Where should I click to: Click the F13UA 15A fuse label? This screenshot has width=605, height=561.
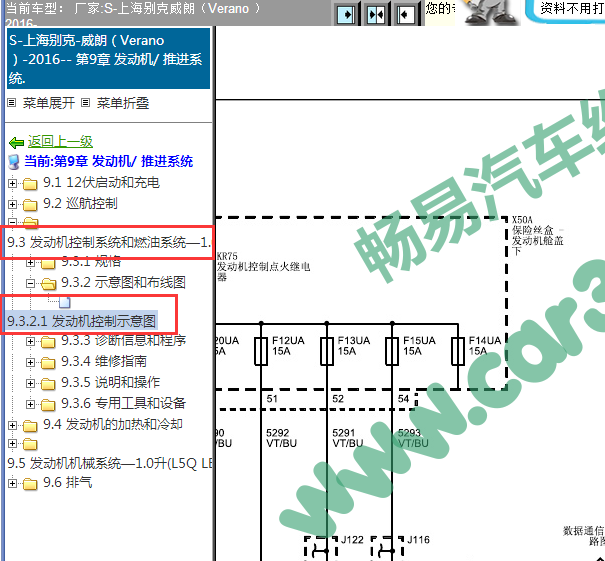coord(354,346)
